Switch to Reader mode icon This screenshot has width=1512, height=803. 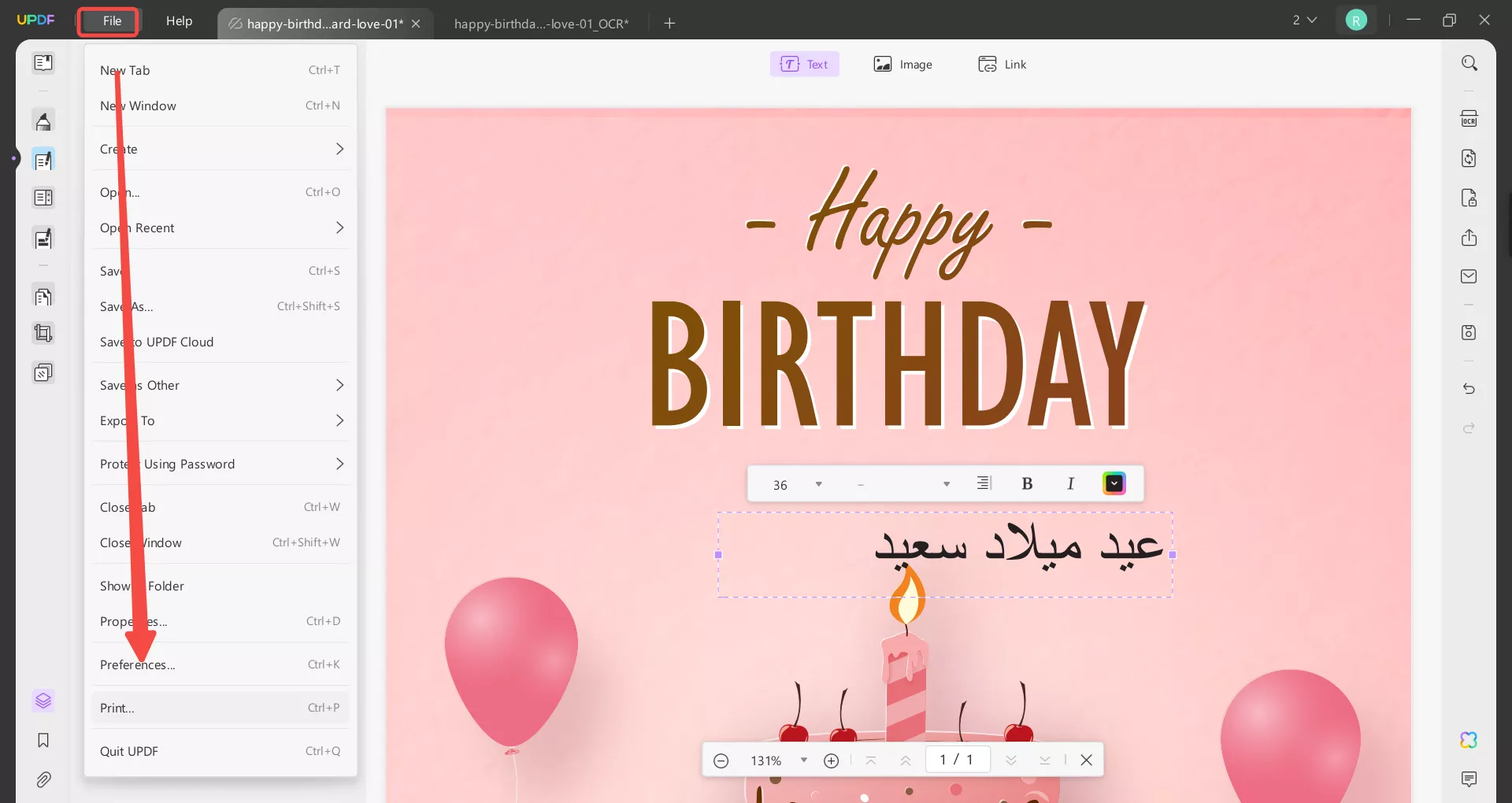43,62
